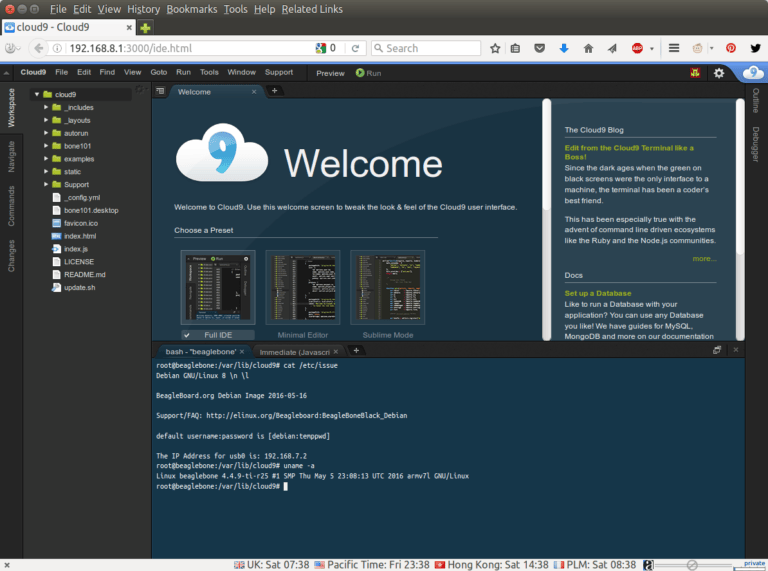The height and width of the screenshot is (571, 768).
Task: Open the 'Set up a Database' docs link
Action: (598, 293)
